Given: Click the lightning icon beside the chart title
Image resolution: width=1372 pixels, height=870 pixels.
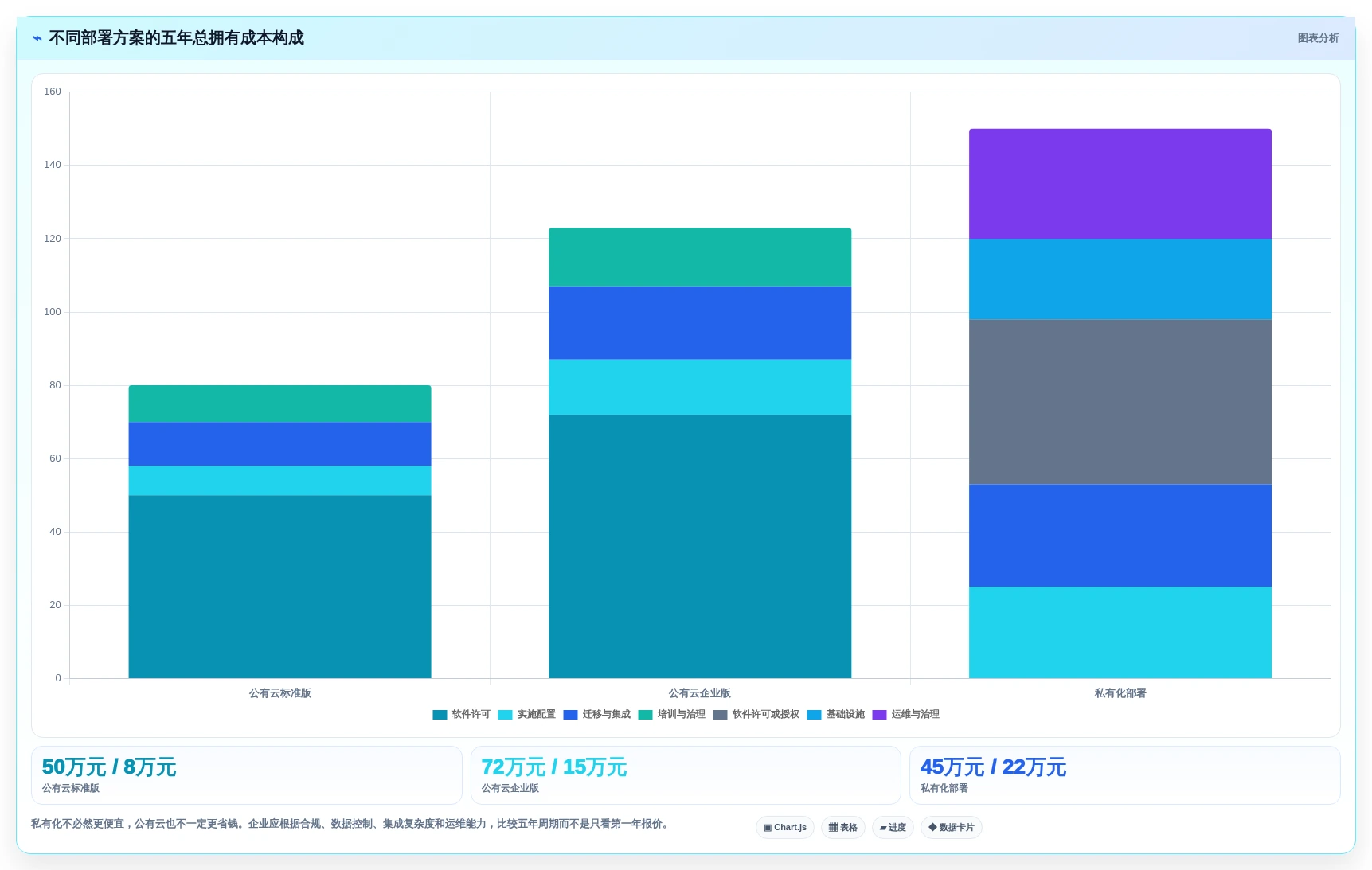Looking at the screenshot, I should click(x=37, y=38).
